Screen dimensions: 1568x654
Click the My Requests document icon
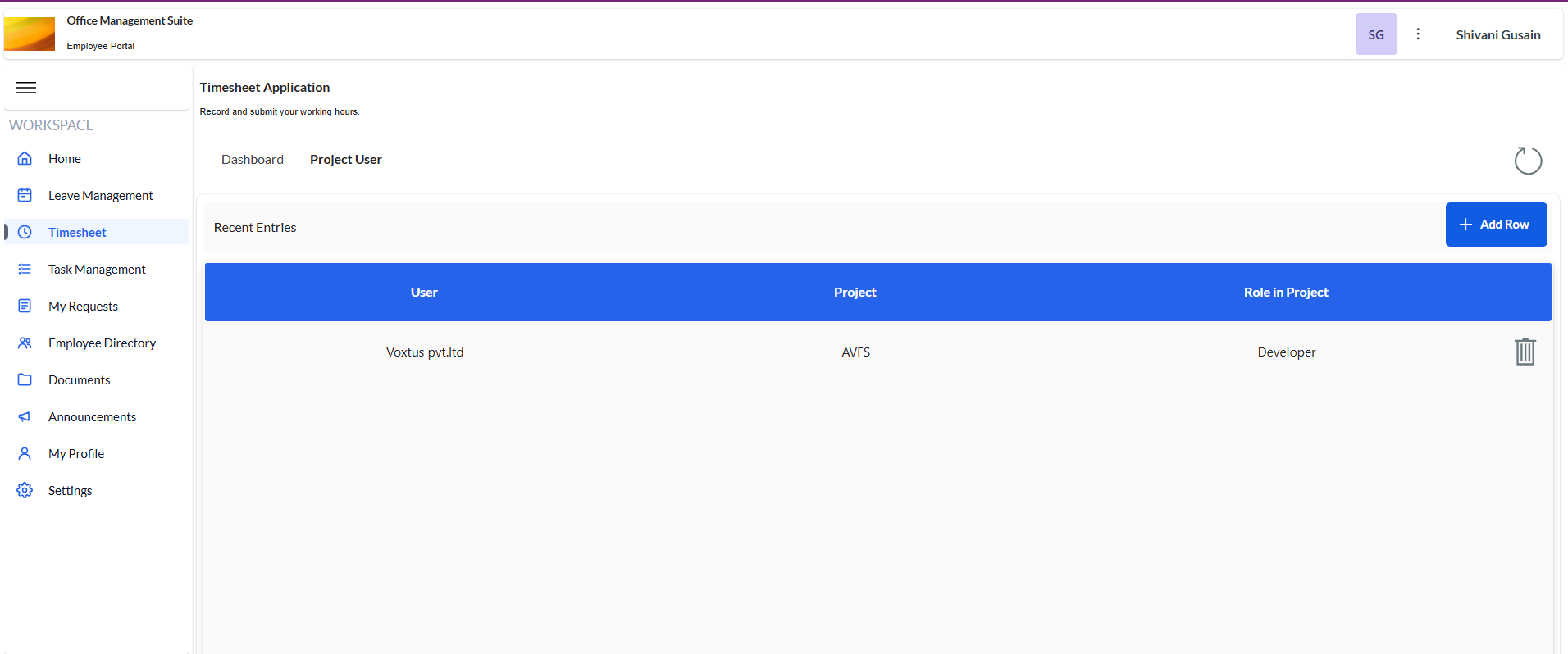click(25, 306)
